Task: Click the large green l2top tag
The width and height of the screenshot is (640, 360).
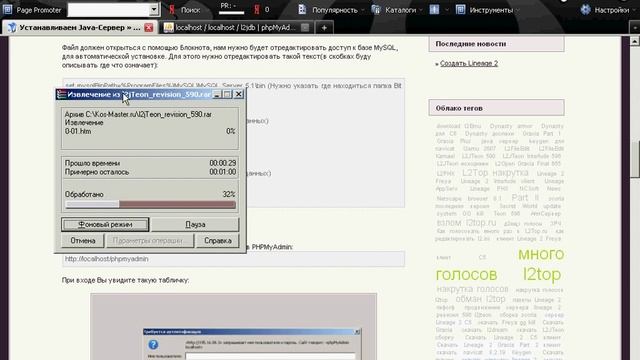Action: [x=542, y=274]
